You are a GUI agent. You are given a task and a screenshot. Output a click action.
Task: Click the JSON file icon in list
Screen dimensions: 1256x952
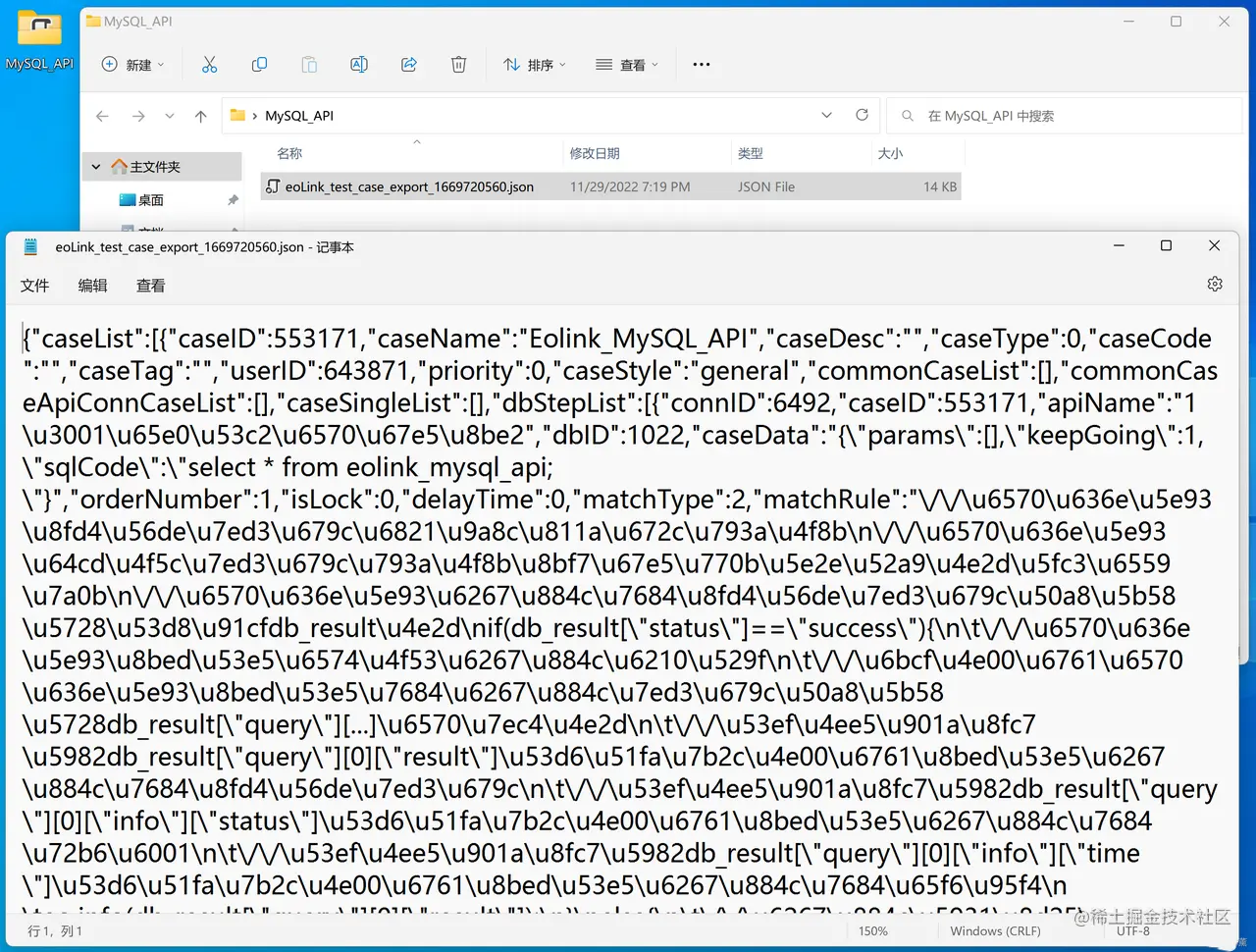click(274, 186)
